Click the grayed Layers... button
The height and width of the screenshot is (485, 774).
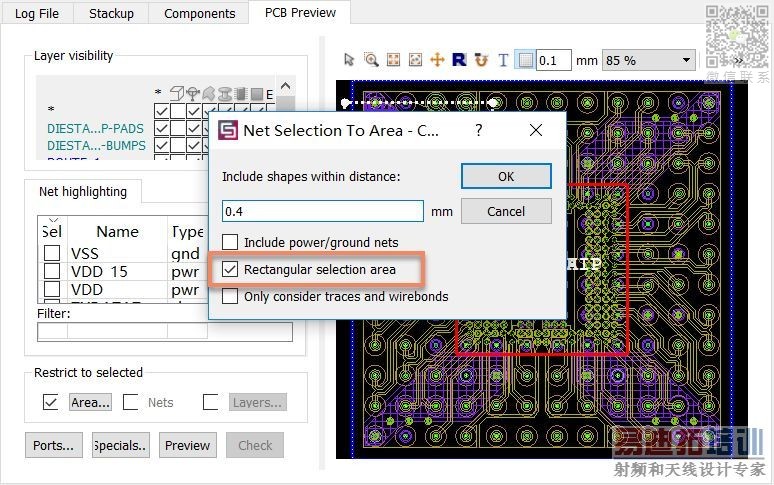(x=257, y=402)
